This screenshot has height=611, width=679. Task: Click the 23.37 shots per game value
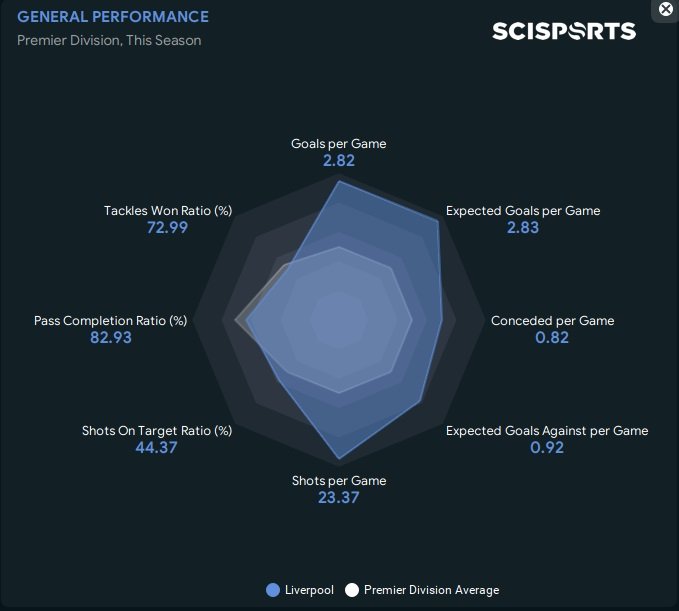tap(338, 497)
